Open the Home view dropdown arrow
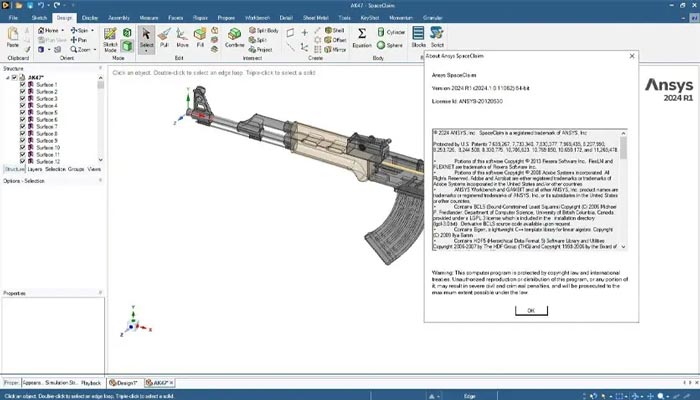The height and width of the screenshot is (400, 700). (x=62, y=30)
